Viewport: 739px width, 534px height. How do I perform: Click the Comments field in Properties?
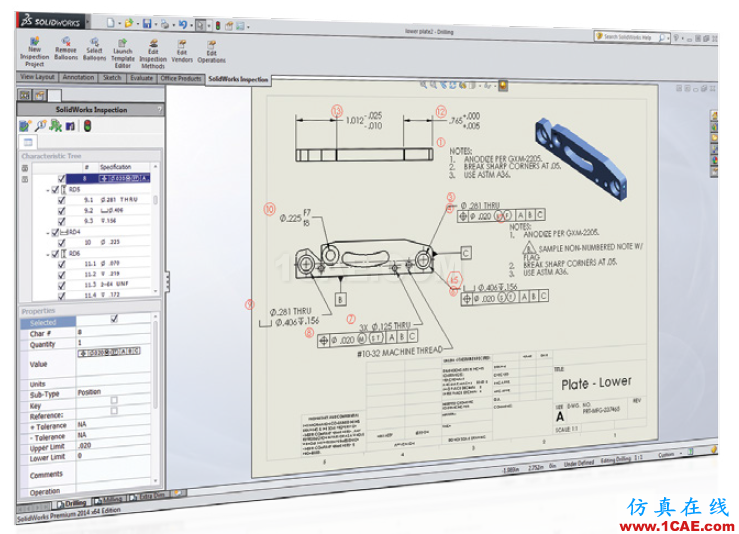tap(114, 472)
